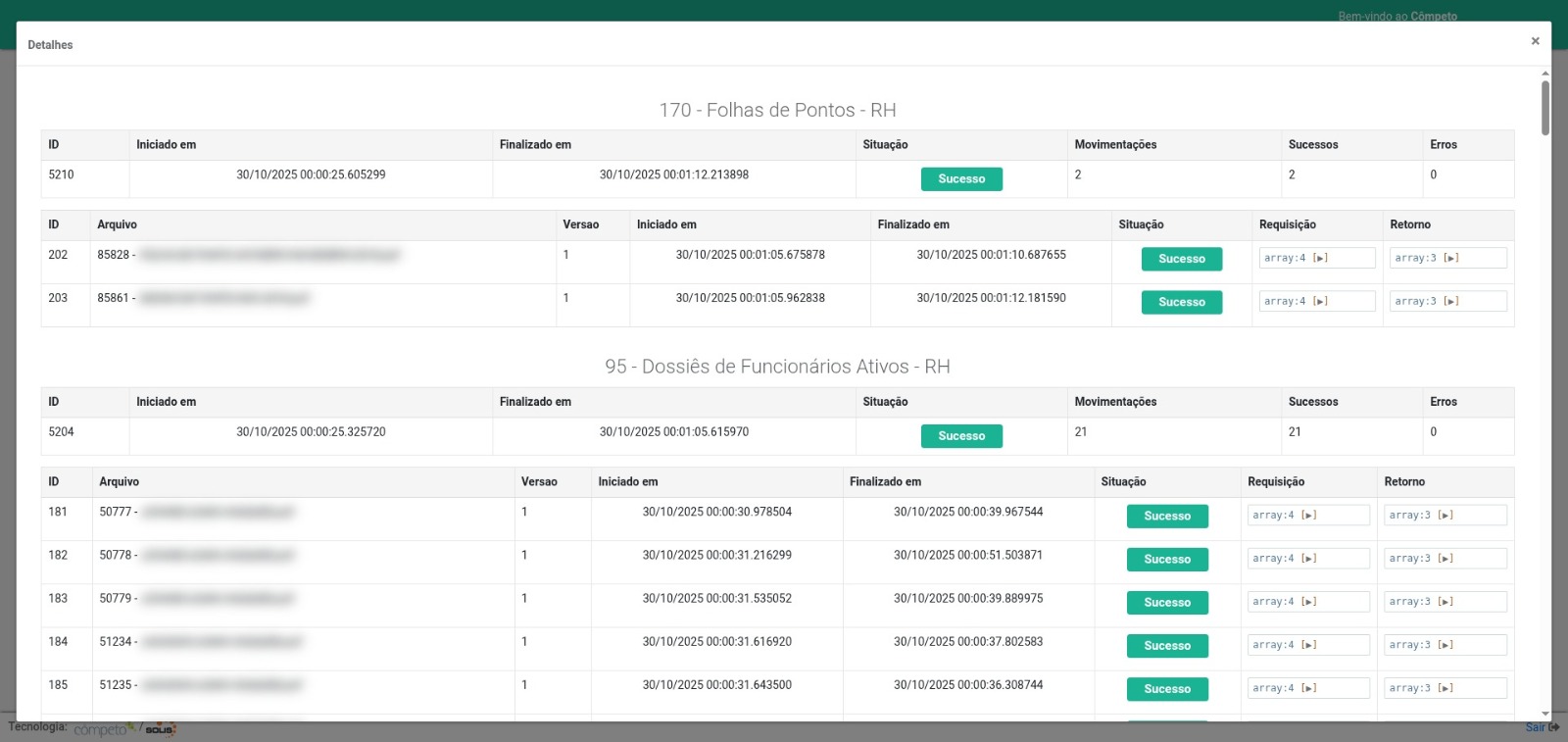Expand the Requisição array for file 50777

(1308, 516)
